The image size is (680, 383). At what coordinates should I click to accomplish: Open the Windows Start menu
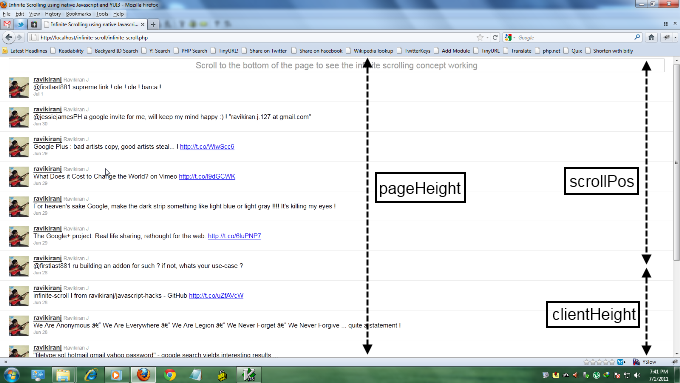pyautogui.click(x=11, y=375)
